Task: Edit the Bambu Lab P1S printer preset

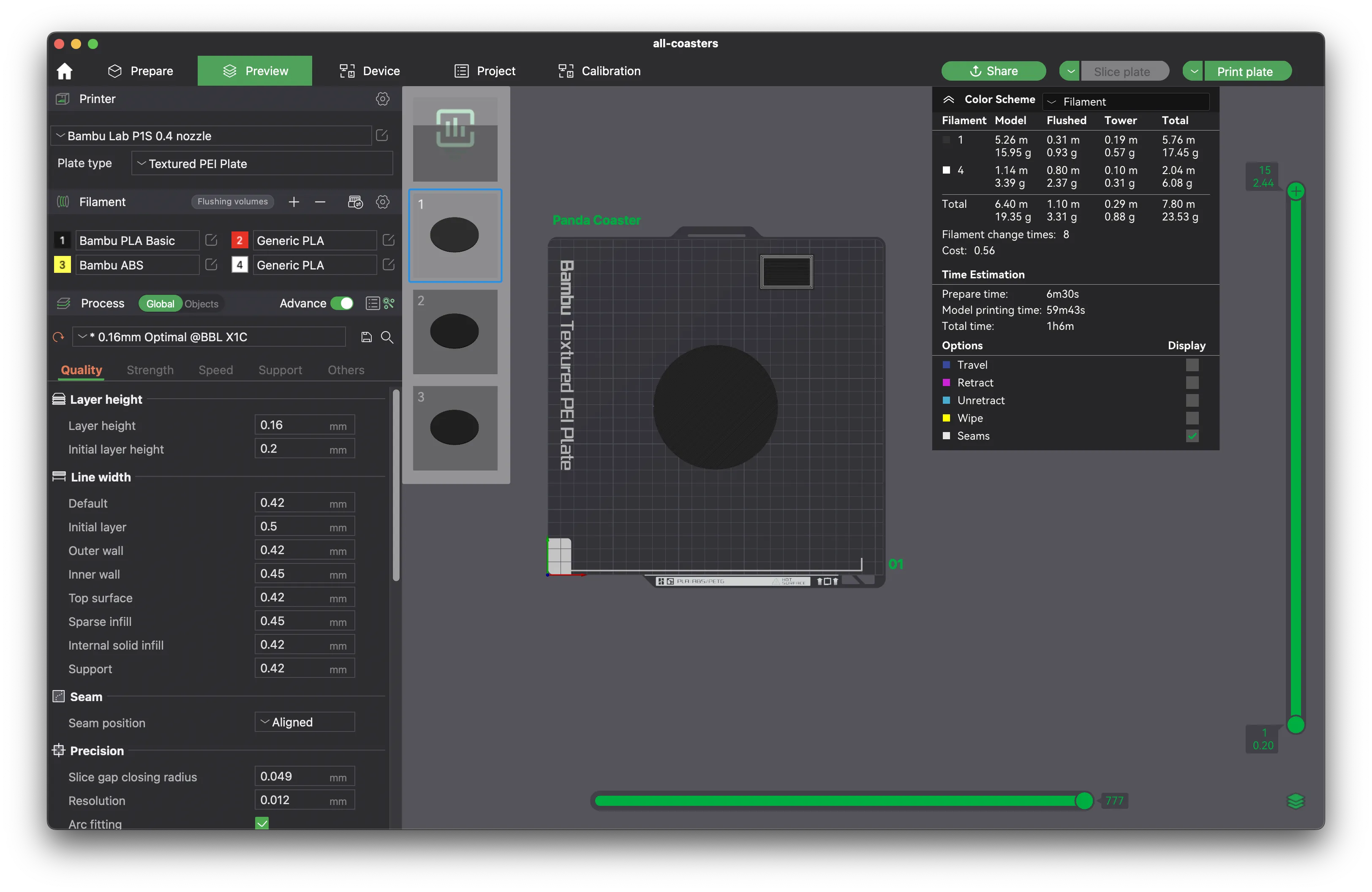Action: (381, 136)
